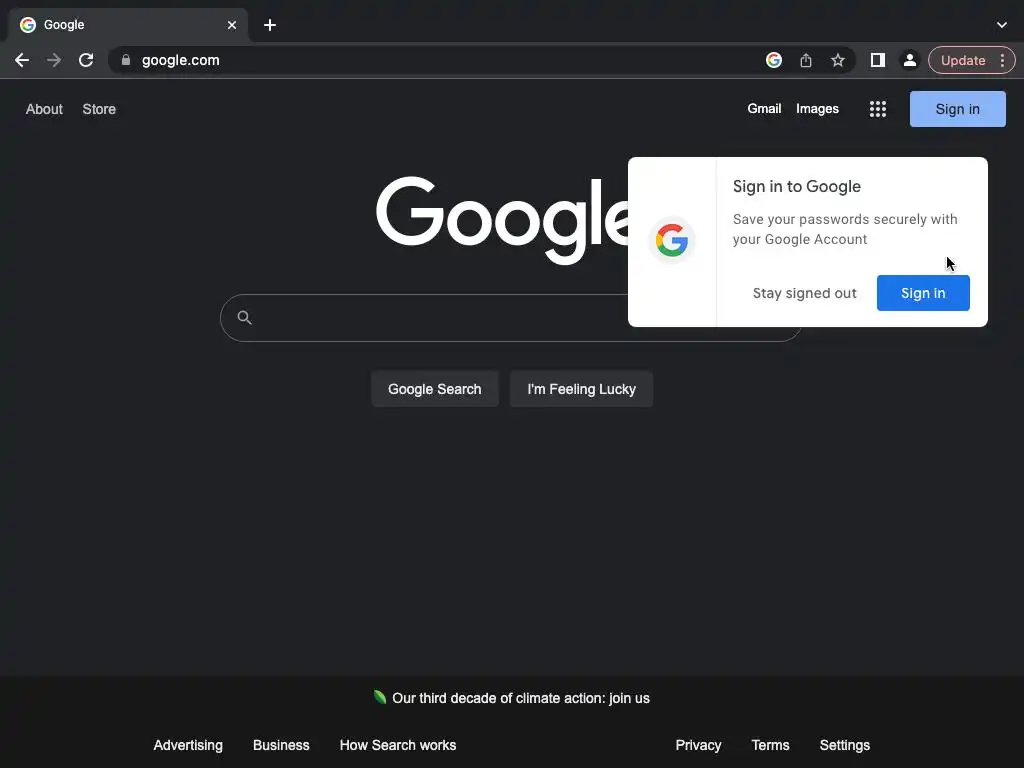Click the Google G logo in the popup

(x=672, y=240)
